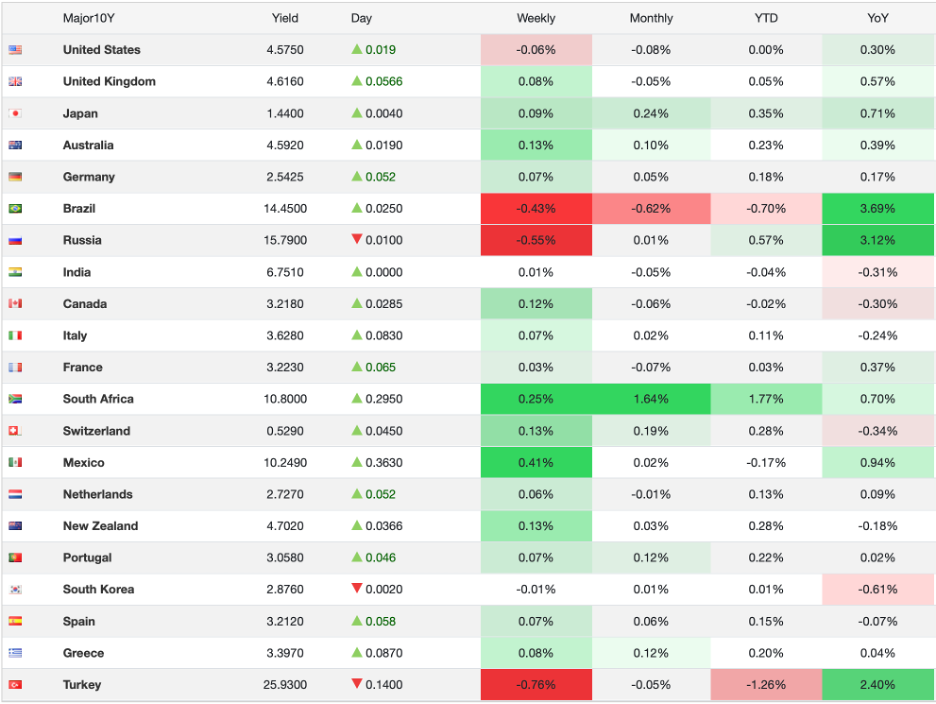Click the Switzerland flag icon

coord(15,431)
